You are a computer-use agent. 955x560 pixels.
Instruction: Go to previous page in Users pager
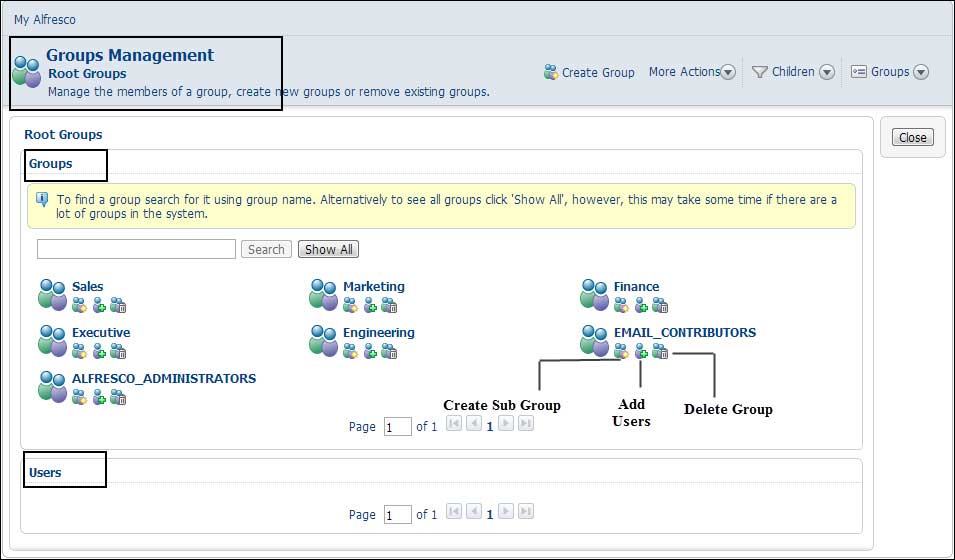tap(474, 511)
